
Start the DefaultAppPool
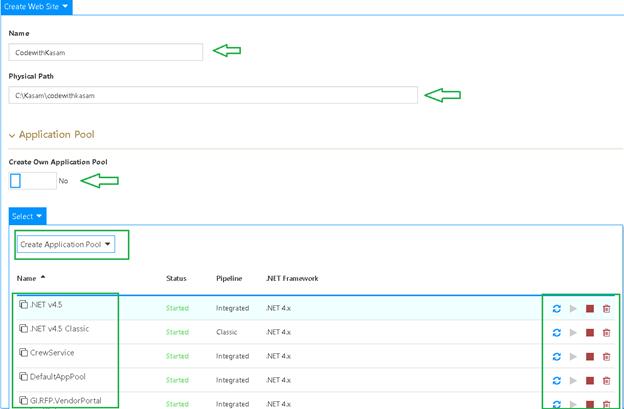[x=573, y=381]
